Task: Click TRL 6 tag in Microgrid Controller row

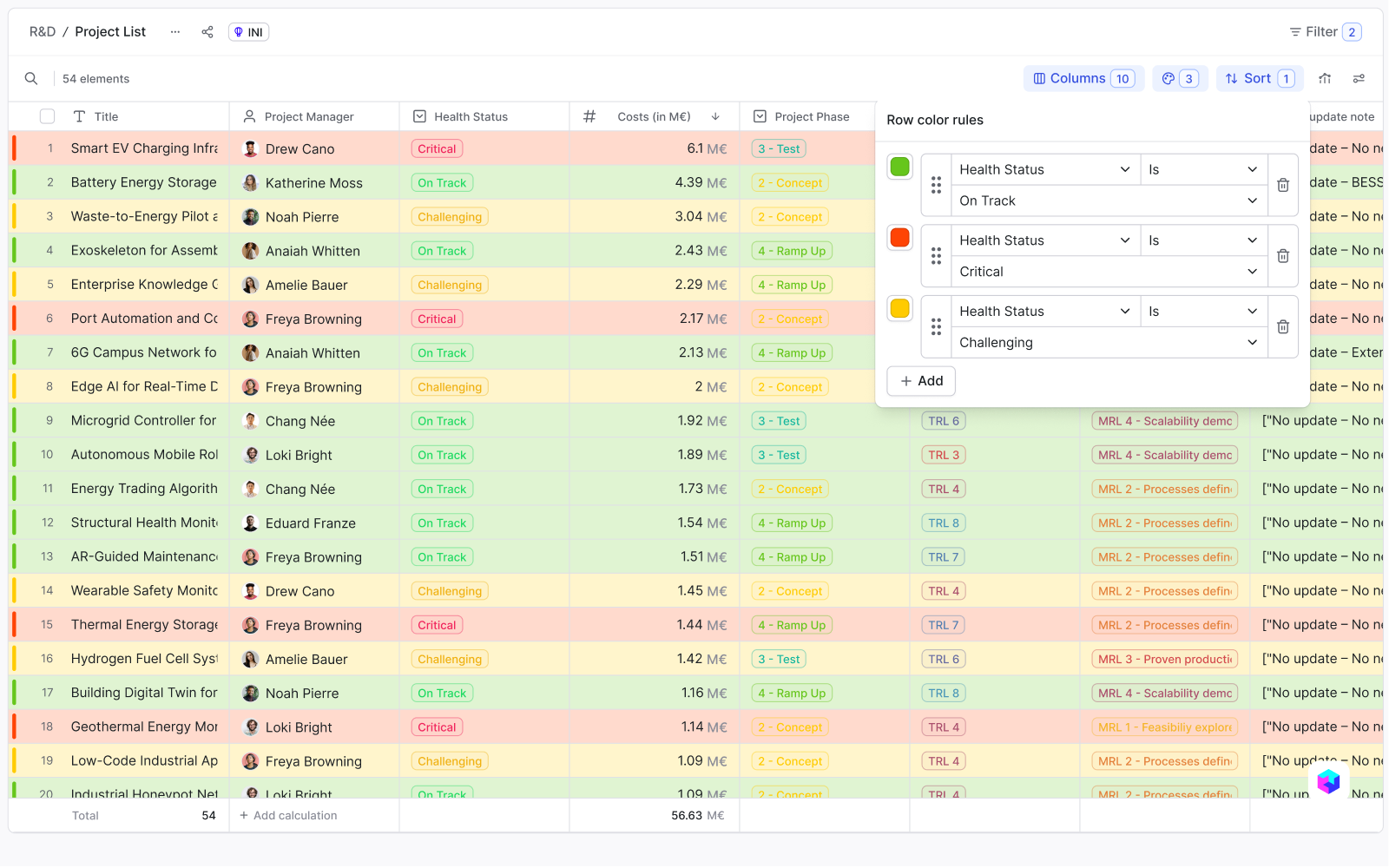Action: (x=944, y=421)
